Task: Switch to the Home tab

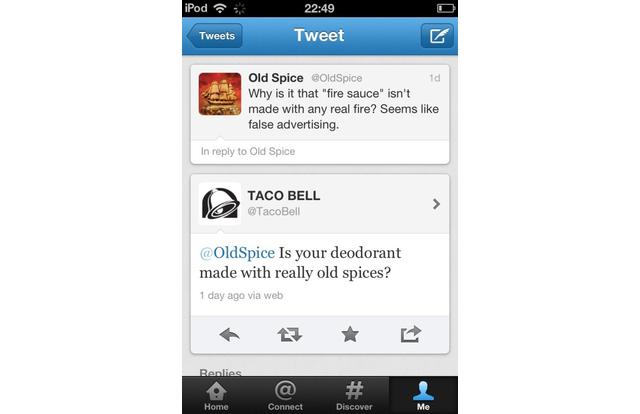Action: 216,396
